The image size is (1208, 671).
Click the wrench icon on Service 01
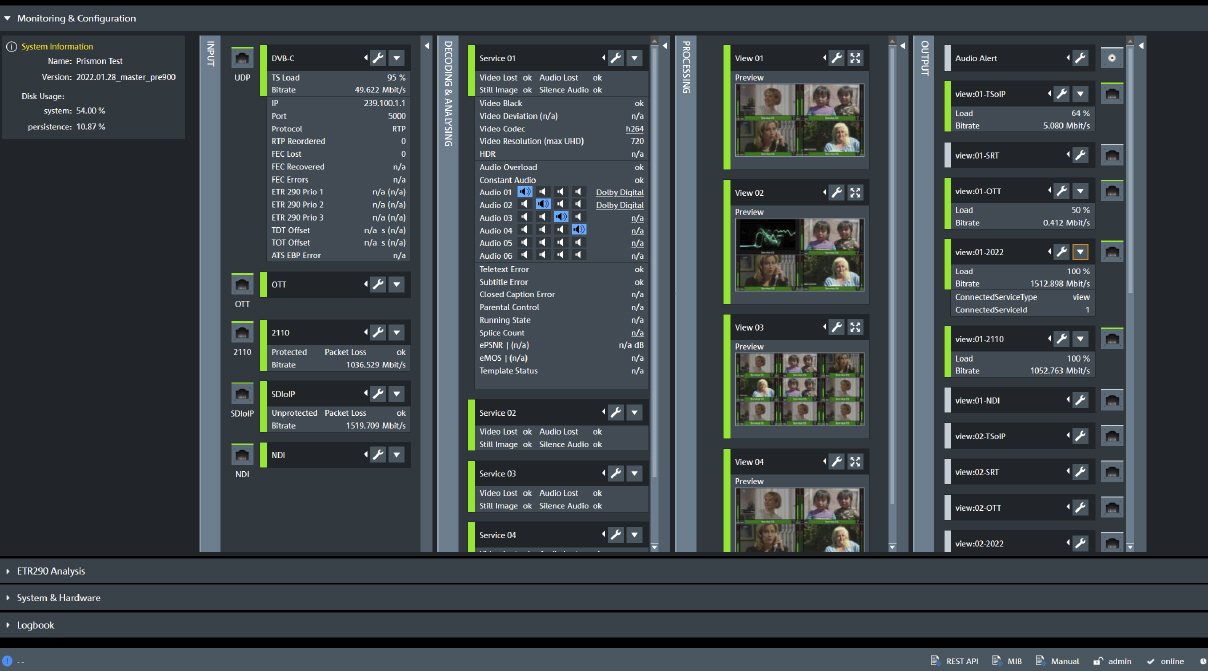tap(614, 57)
